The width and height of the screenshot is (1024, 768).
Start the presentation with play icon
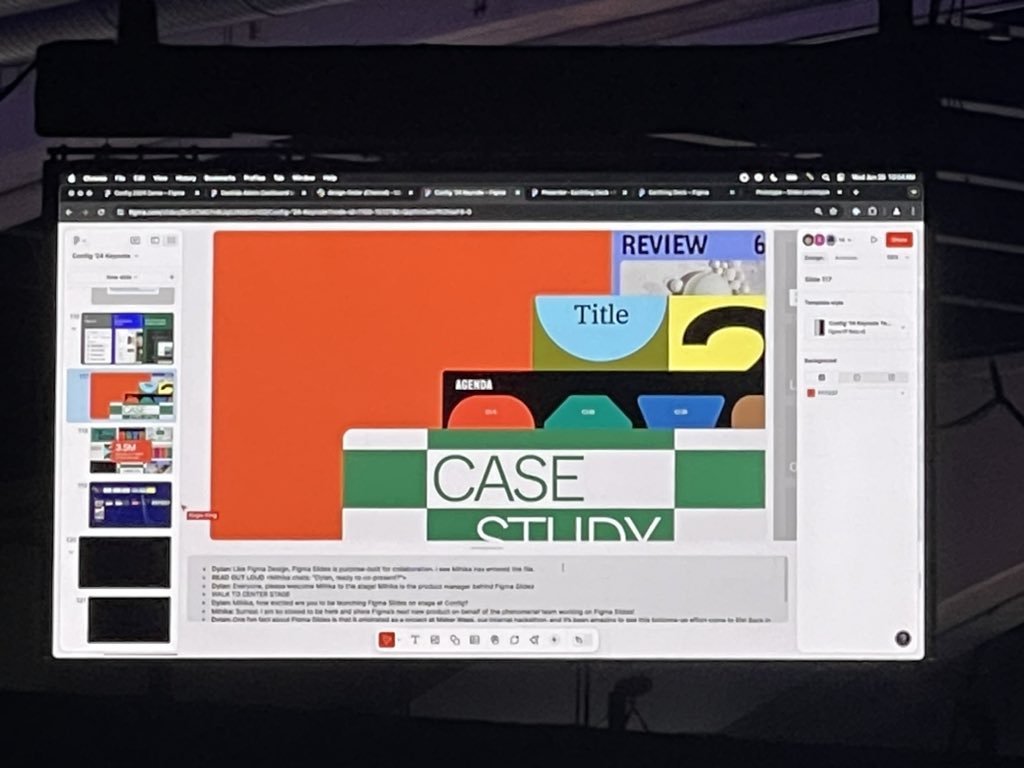click(x=874, y=240)
